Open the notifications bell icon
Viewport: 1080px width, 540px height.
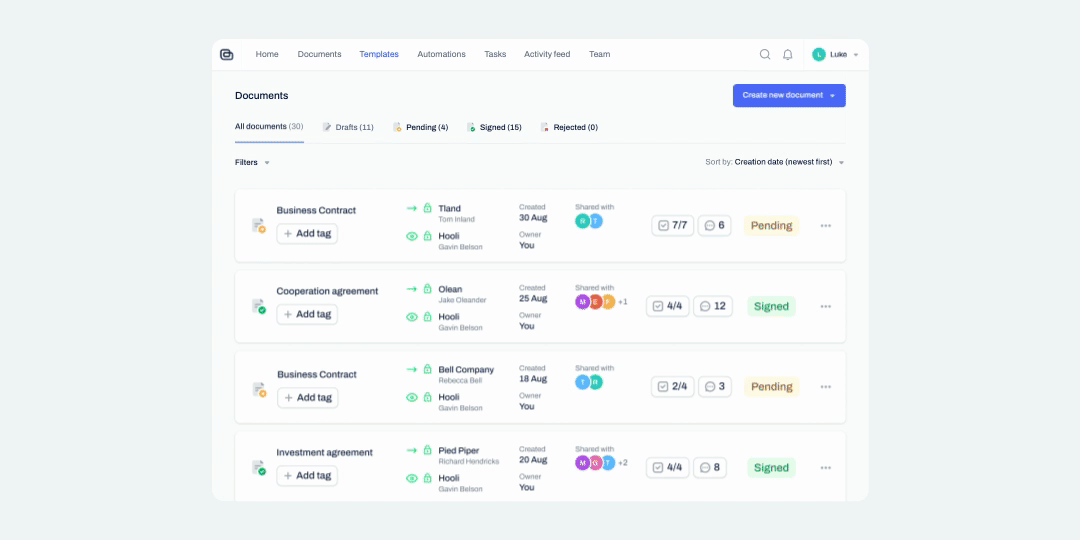(x=788, y=54)
